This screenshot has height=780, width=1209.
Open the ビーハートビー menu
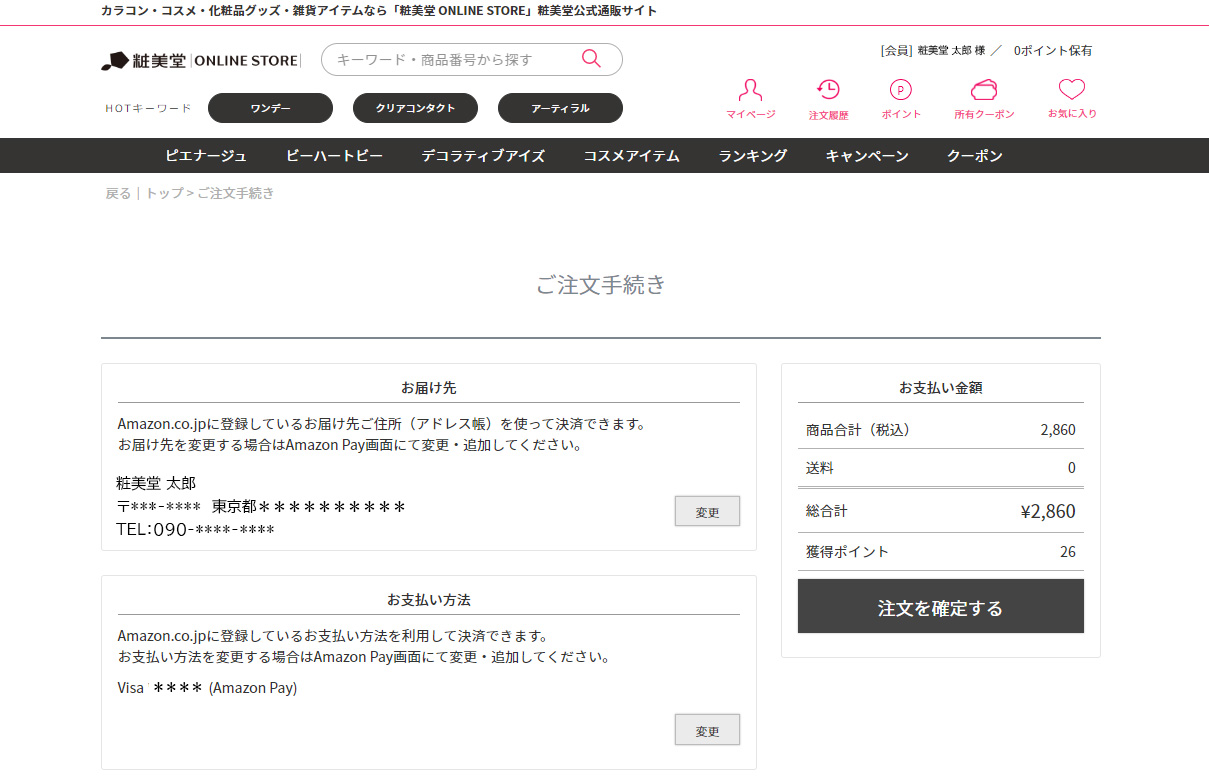[x=334, y=156]
